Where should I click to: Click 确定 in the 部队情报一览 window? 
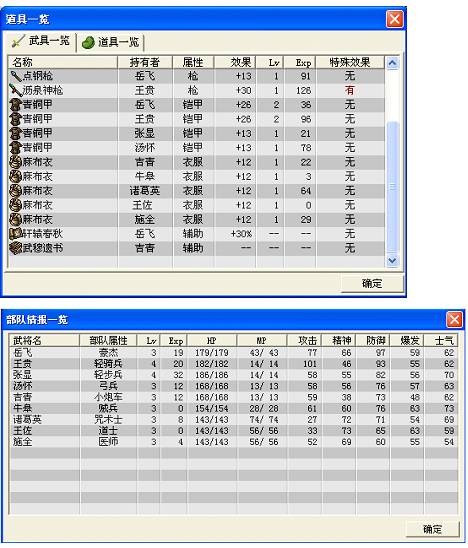(432, 529)
